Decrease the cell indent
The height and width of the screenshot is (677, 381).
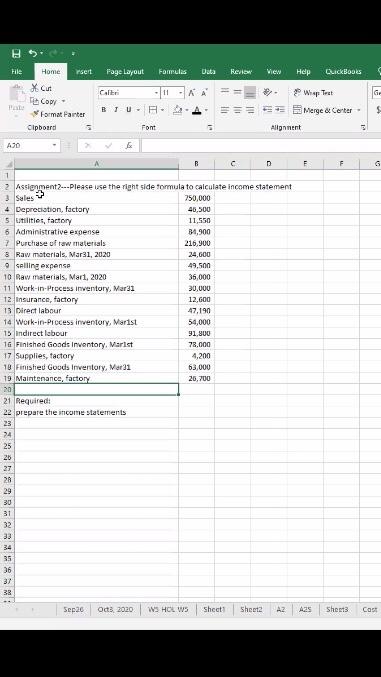click(267, 110)
